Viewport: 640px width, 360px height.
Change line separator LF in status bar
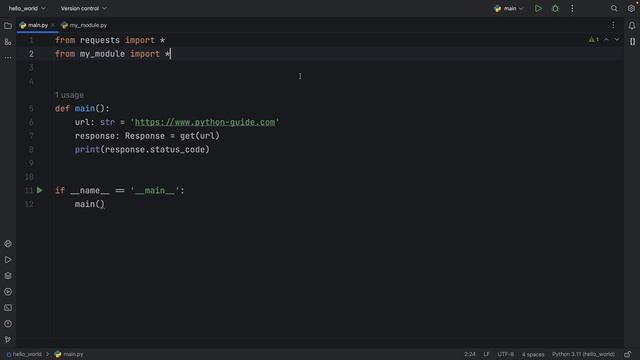[486, 354]
